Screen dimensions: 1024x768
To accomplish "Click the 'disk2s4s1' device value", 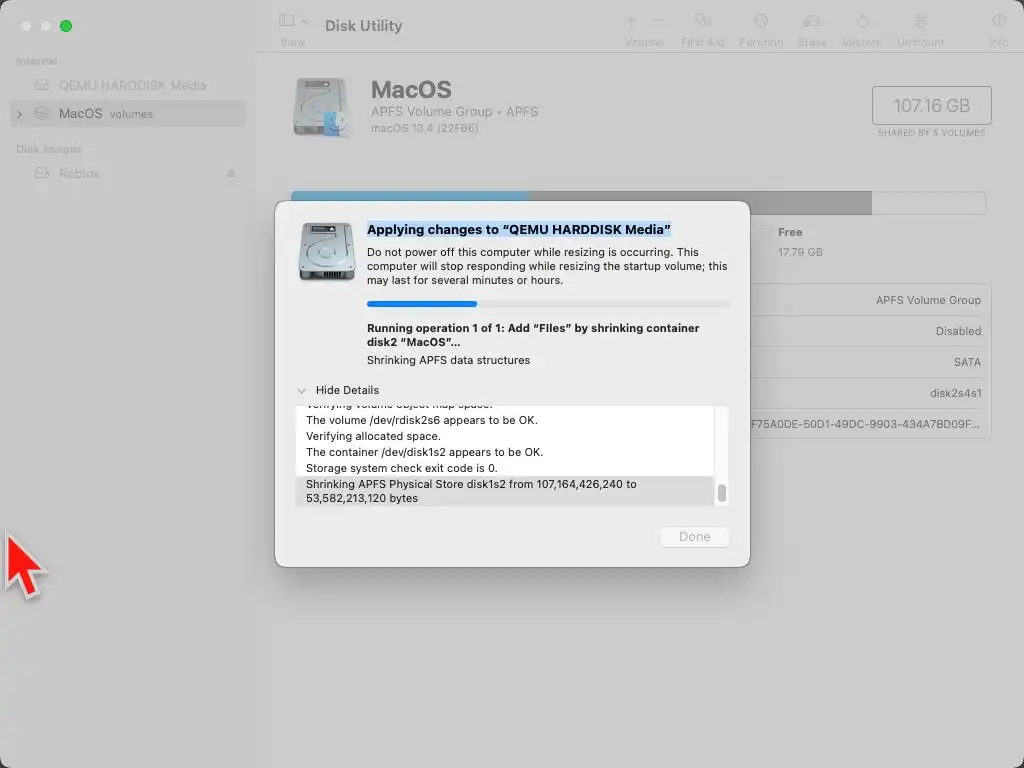I will click(955, 393).
